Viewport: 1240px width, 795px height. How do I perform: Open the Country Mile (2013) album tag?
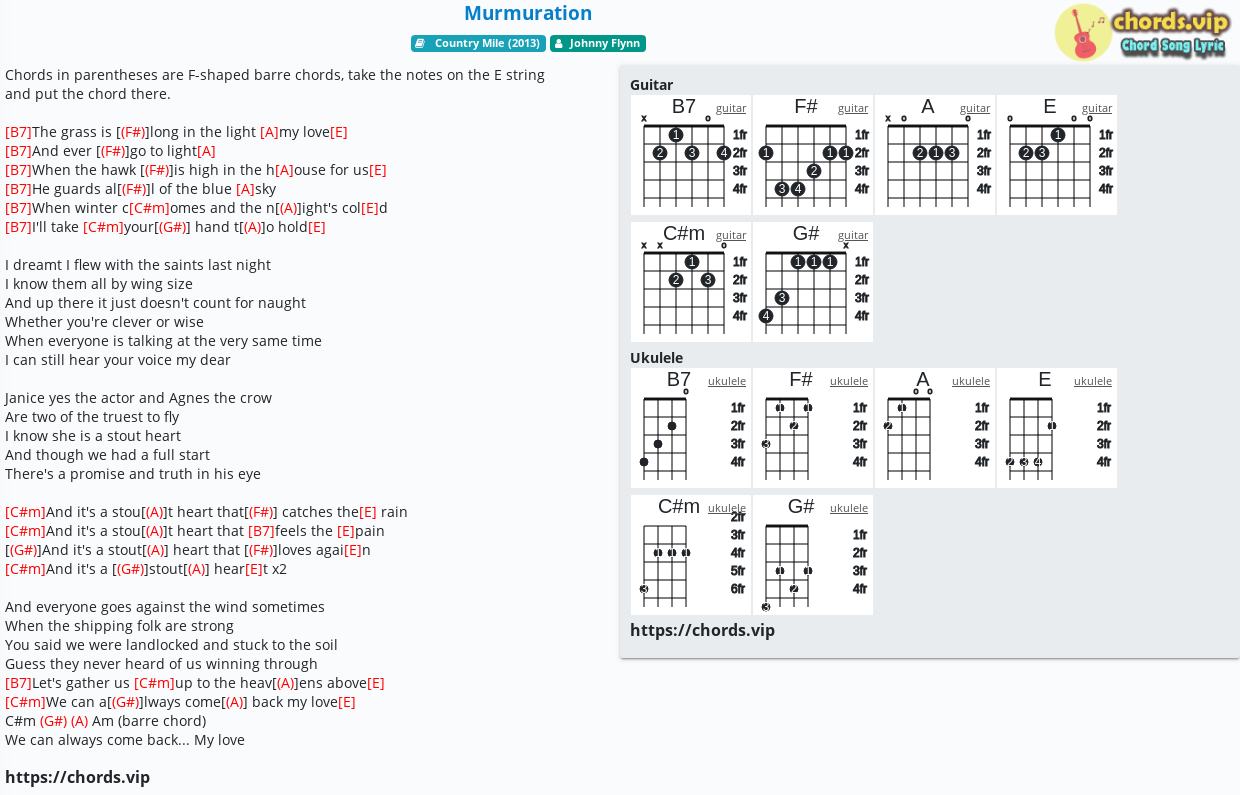[x=478, y=43]
